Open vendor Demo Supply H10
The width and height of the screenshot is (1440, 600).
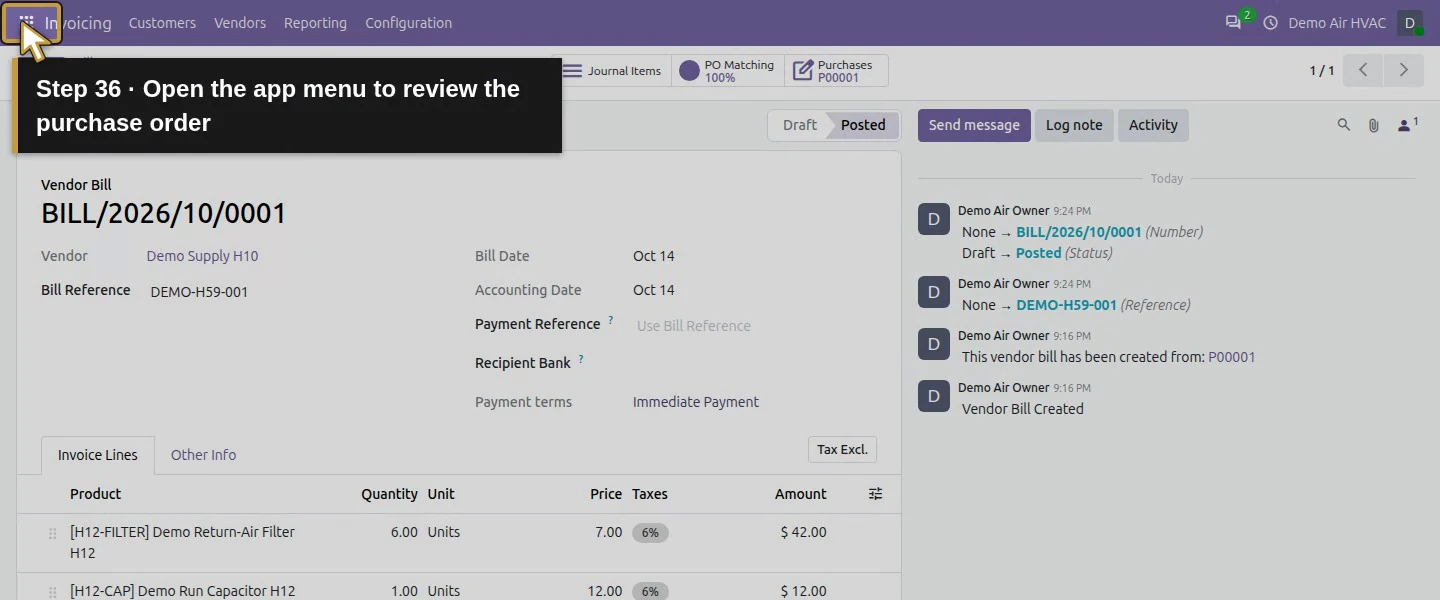tap(202, 256)
